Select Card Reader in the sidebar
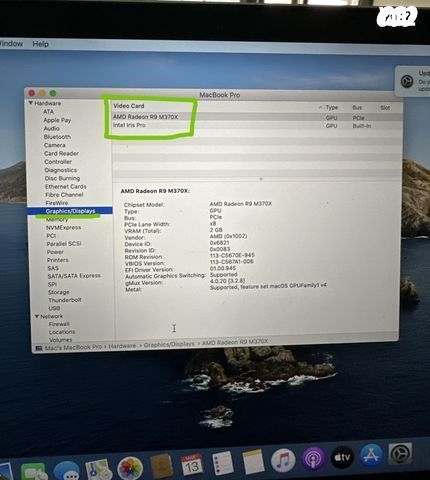The width and height of the screenshot is (430, 480). 61,153
